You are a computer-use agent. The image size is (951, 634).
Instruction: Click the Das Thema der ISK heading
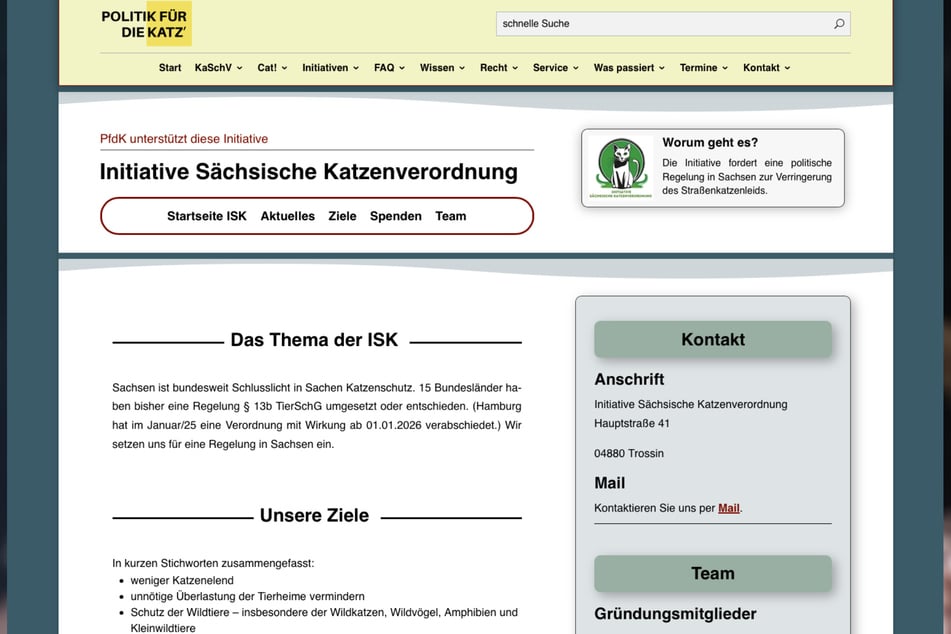pos(314,340)
